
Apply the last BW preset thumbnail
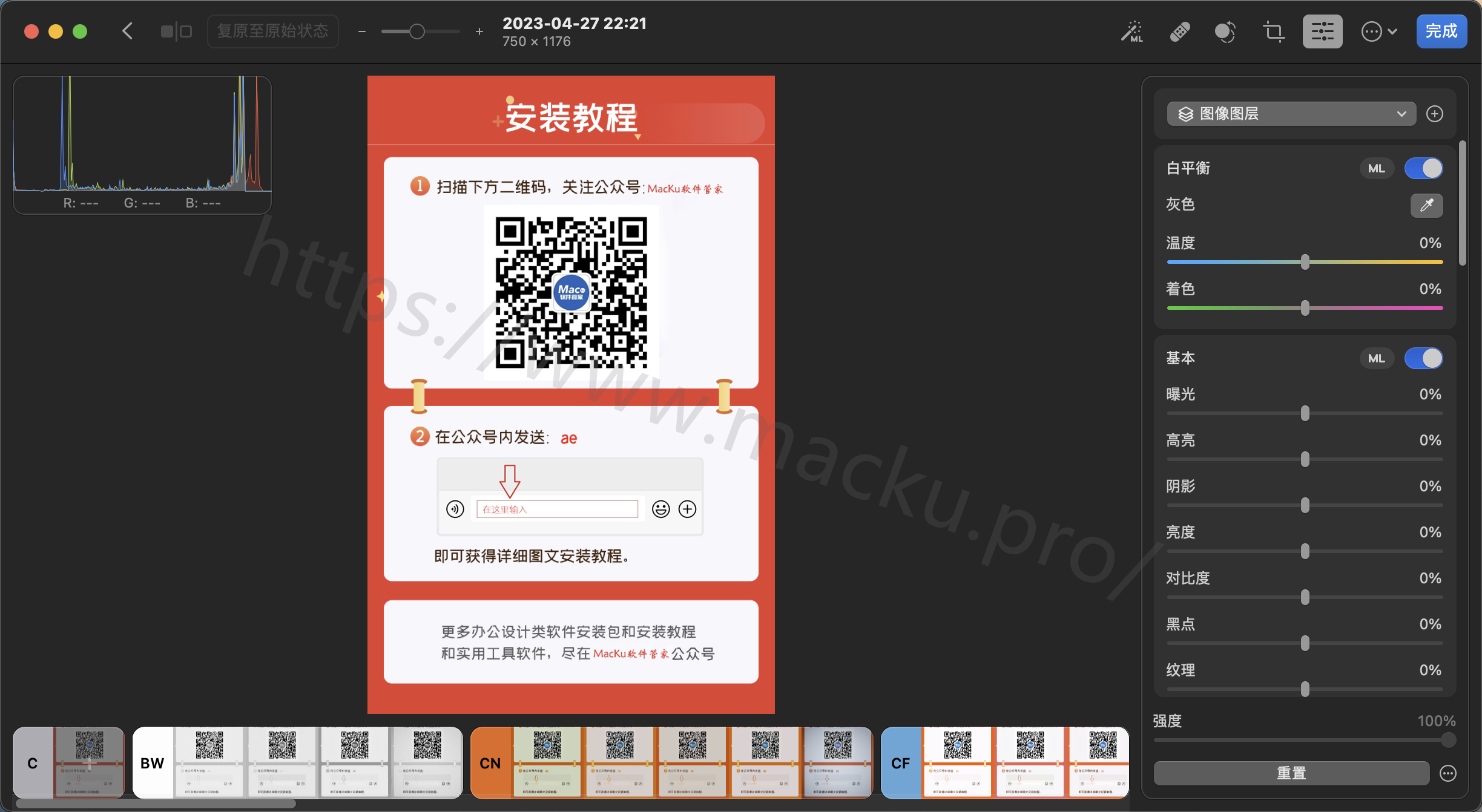pyautogui.click(x=427, y=763)
